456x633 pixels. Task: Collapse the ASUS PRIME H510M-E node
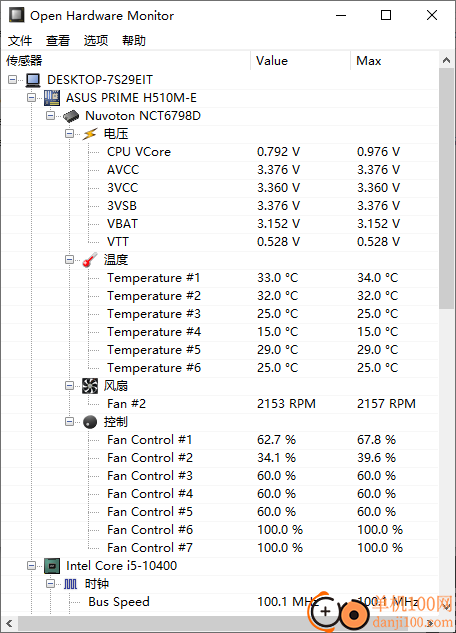(x=31, y=98)
